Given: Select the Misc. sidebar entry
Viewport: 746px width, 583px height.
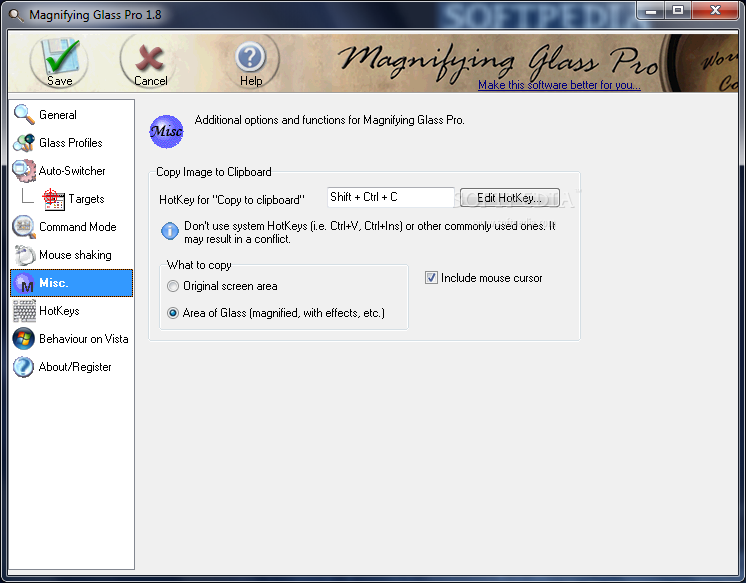Looking at the screenshot, I should click(72, 283).
